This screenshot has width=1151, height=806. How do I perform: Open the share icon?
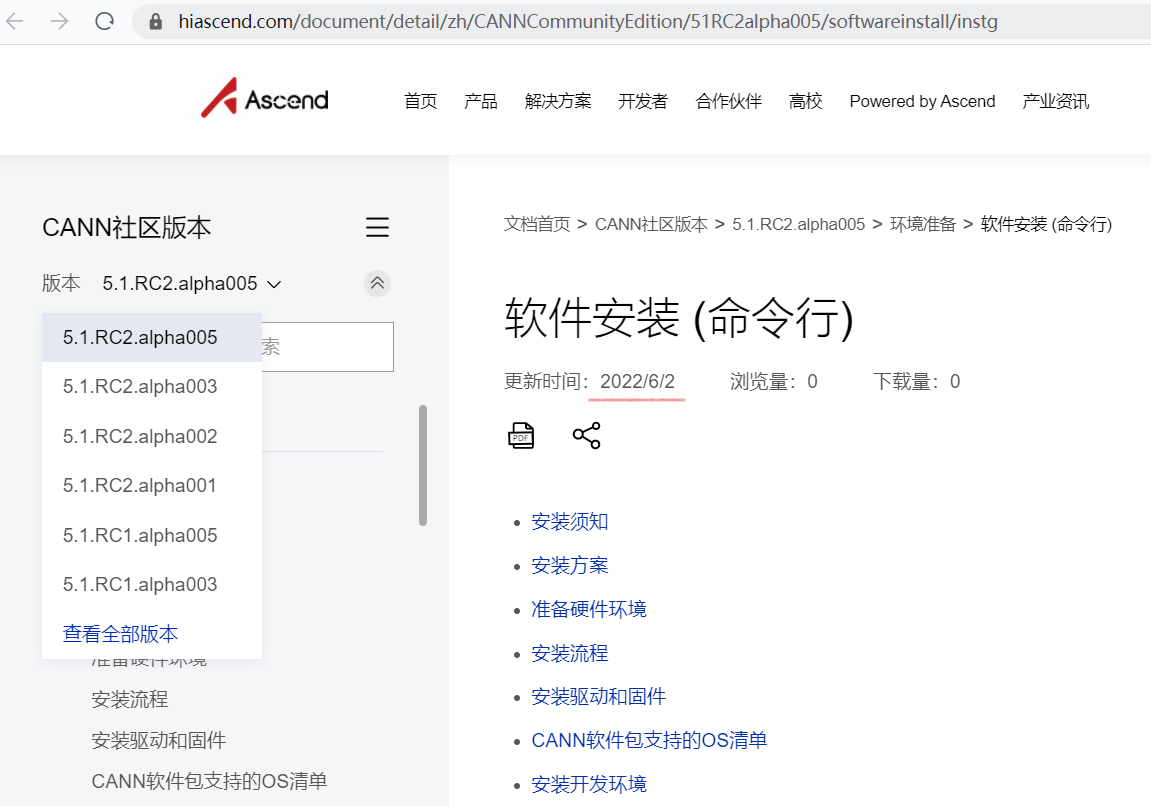(587, 435)
